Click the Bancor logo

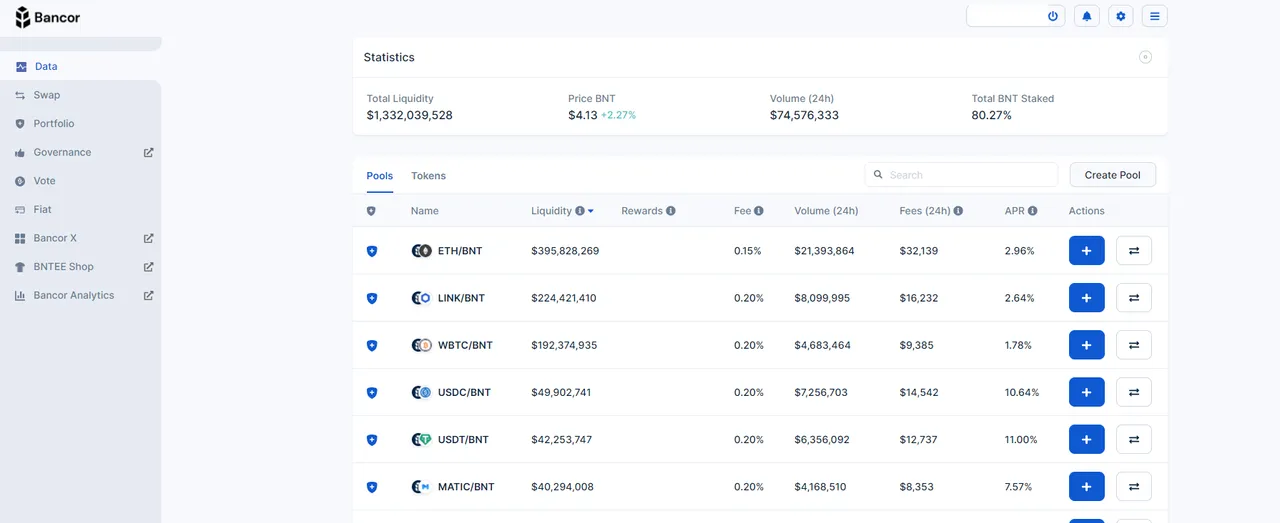tap(47, 17)
